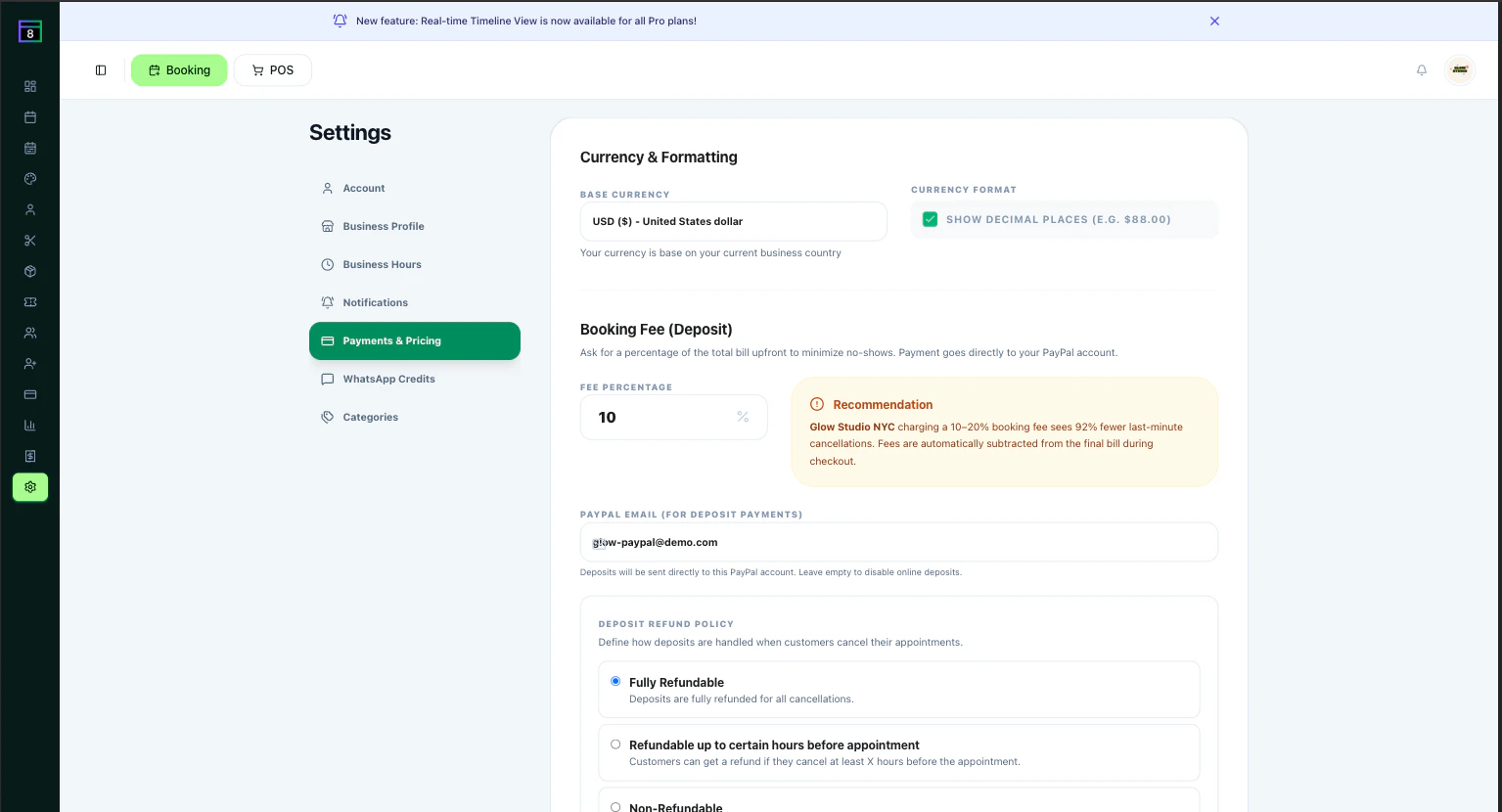Viewport: 1502px width, 812px height.
Task: Click the Glow Studio NYC text
Action: (x=852, y=427)
